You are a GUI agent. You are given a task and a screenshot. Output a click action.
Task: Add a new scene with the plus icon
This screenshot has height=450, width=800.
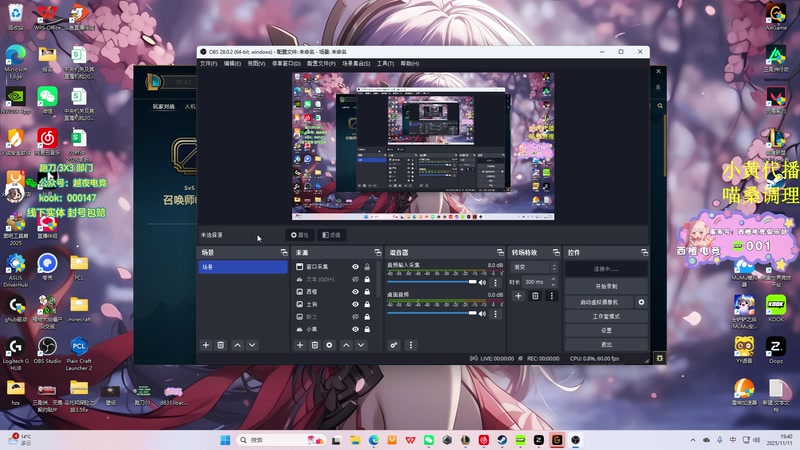[206, 345]
